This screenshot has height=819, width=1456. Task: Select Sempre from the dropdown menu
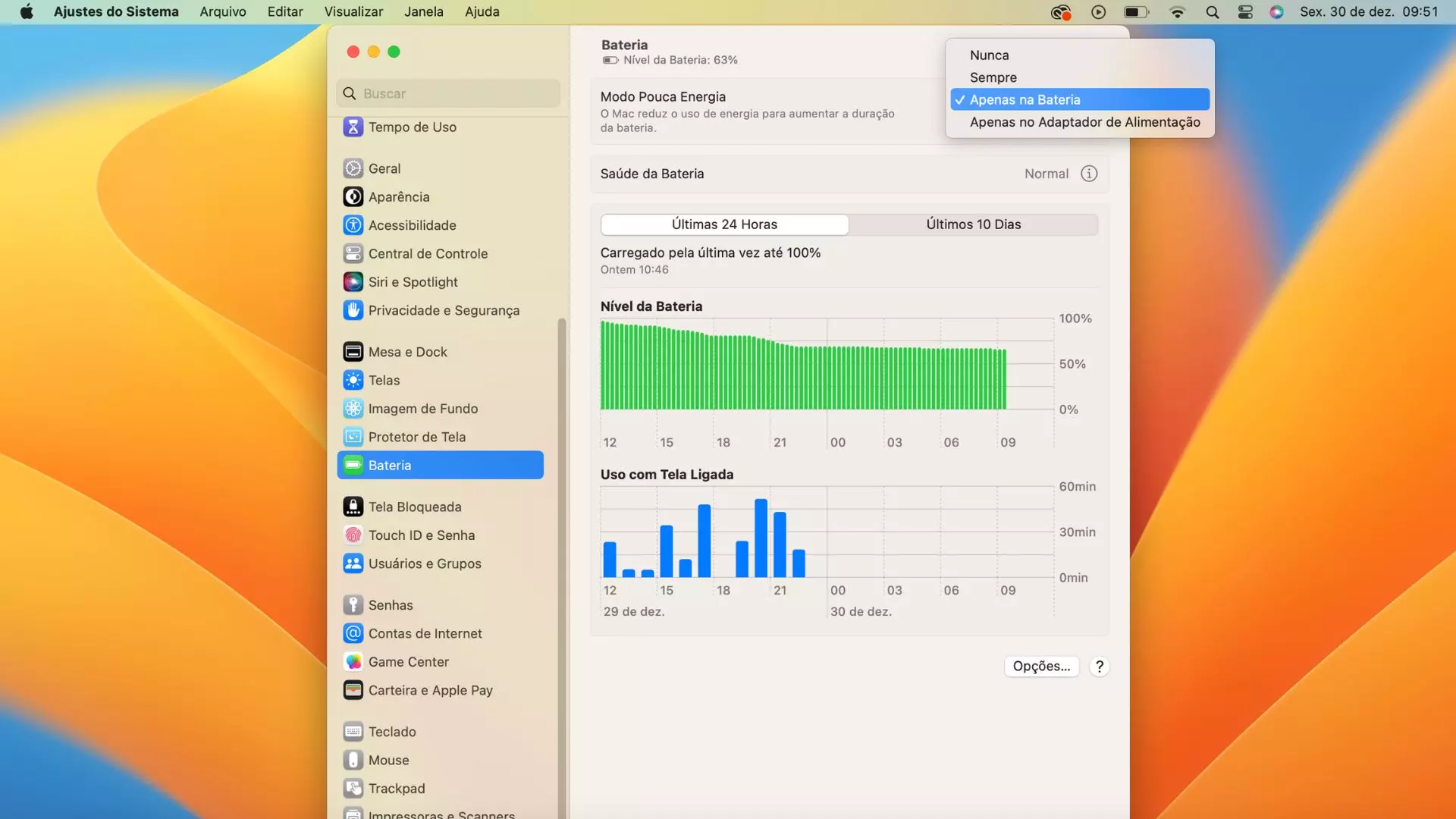click(993, 77)
